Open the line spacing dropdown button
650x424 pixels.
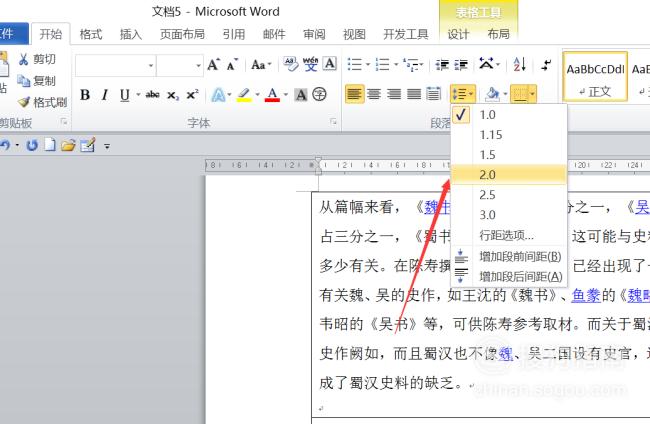click(463, 94)
